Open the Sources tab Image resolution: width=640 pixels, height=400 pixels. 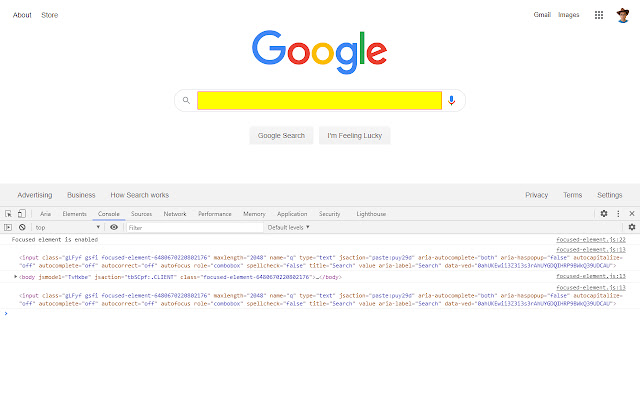(x=141, y=214)
